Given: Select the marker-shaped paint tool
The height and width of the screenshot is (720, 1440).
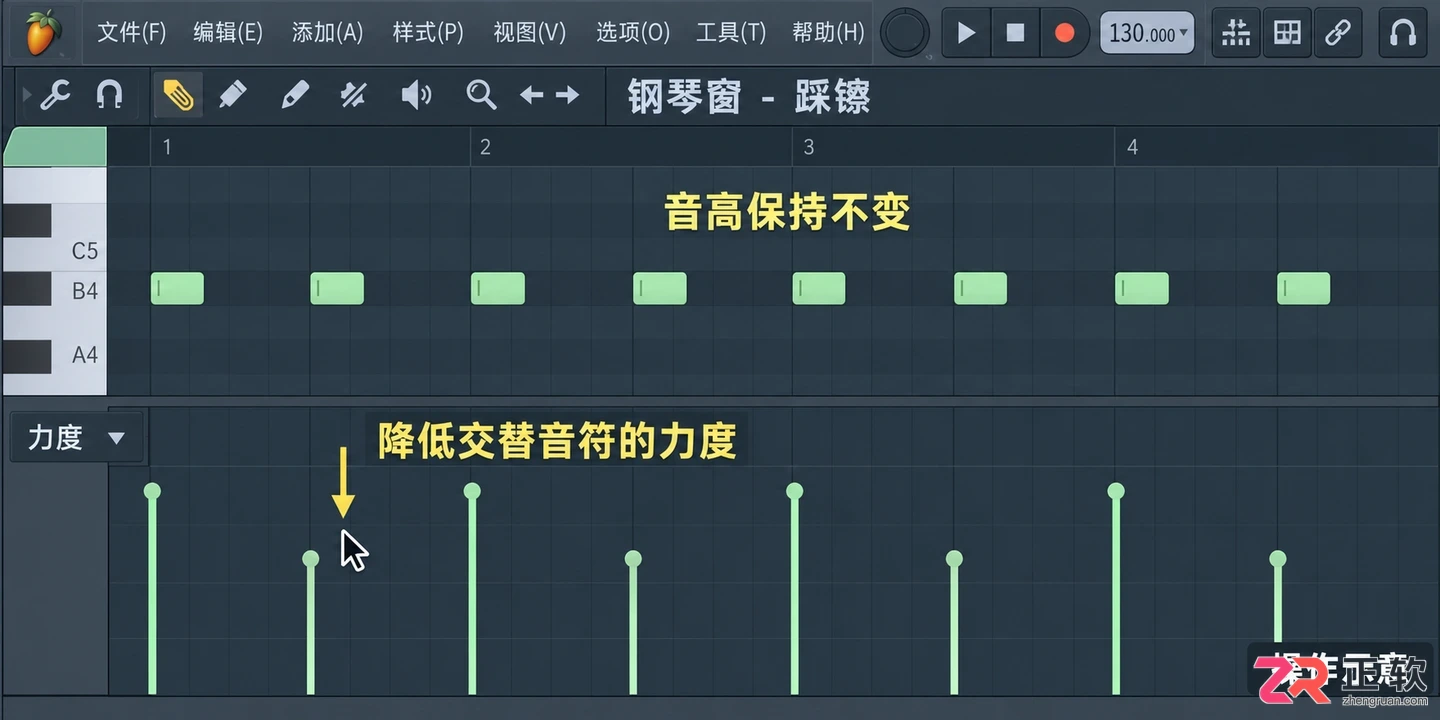Looking at the screenshot, I should coord(232,95).
